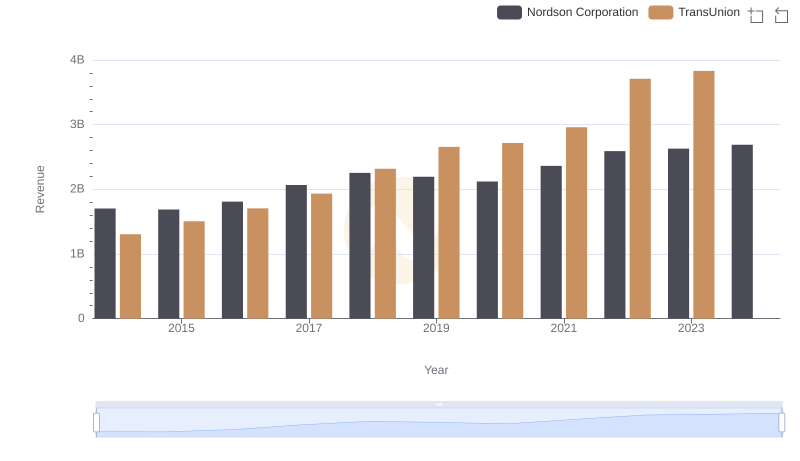Screen dimensions: 800x461
Task: Click the Revenue axis title
Action: tap(40, 189)
